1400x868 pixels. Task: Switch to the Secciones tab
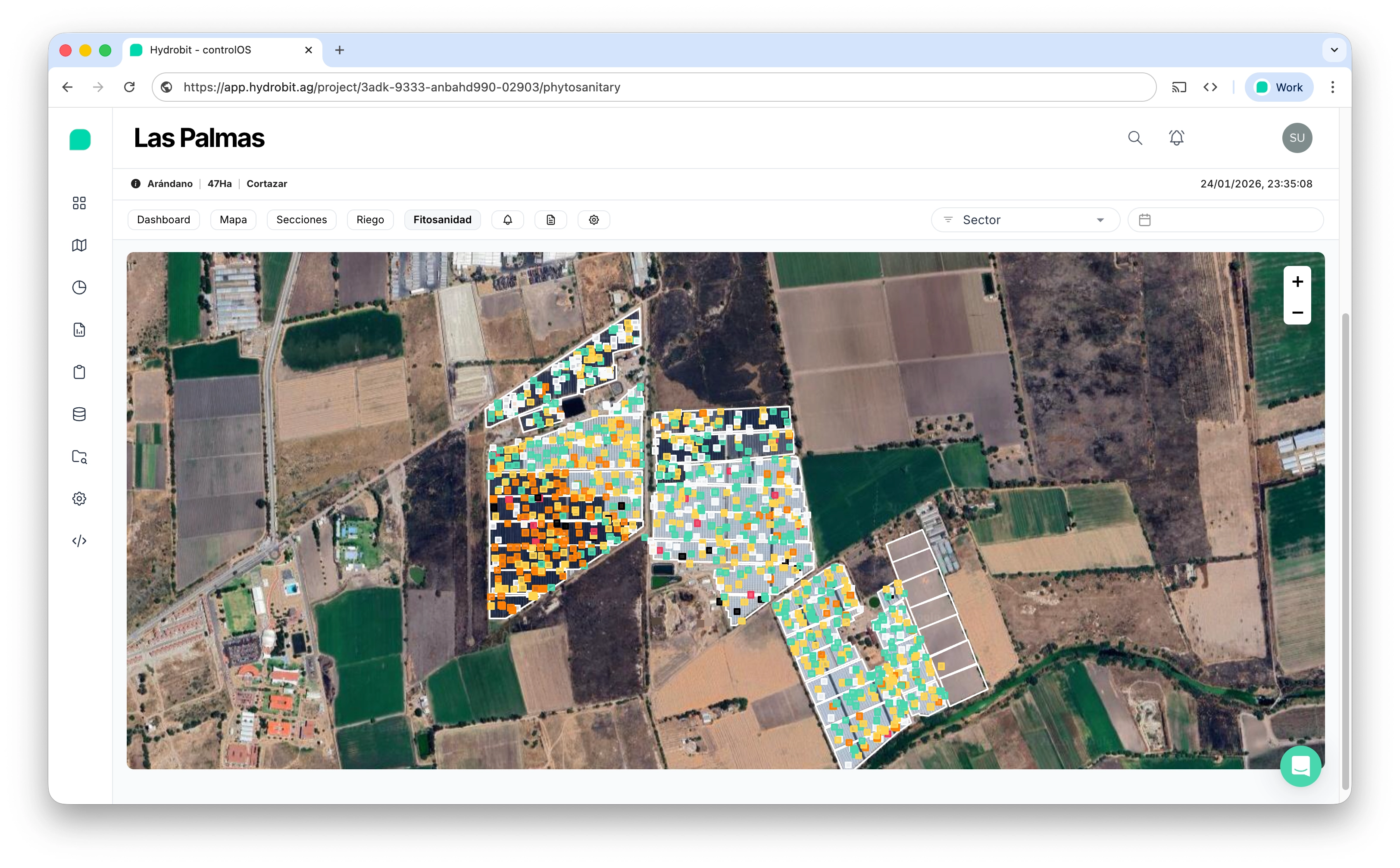point(301,220)
